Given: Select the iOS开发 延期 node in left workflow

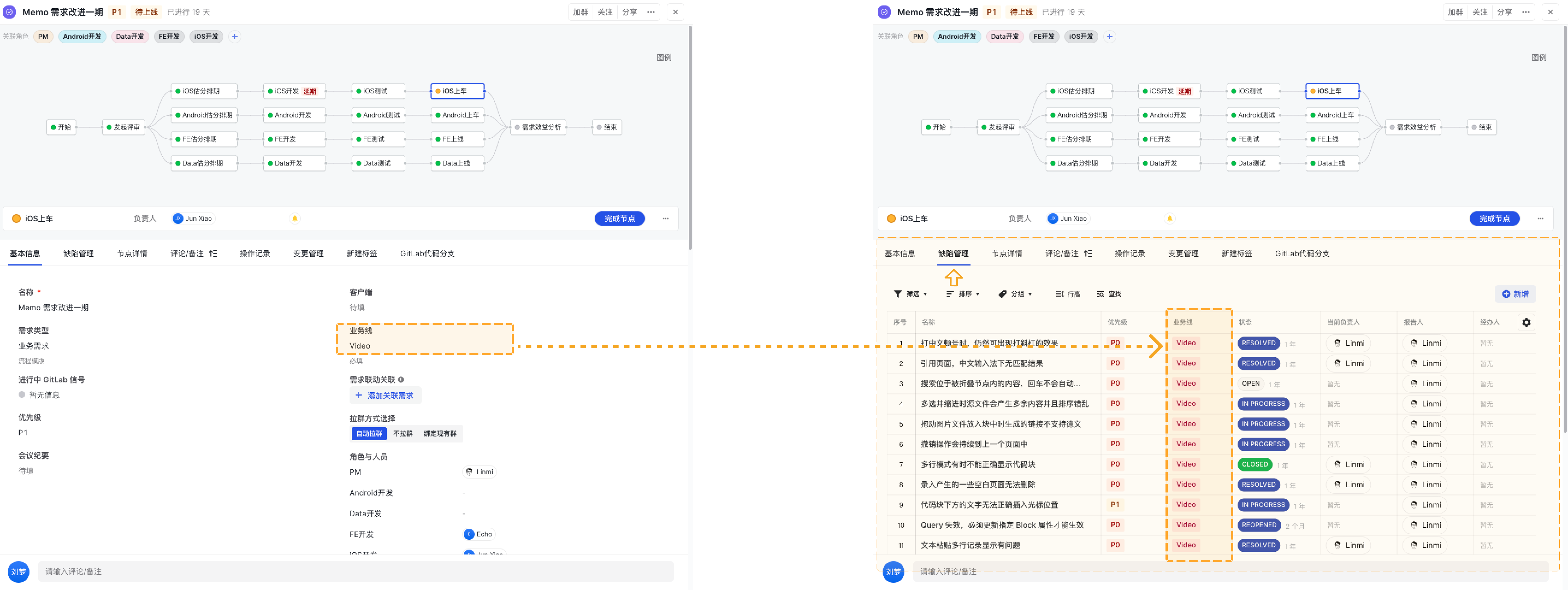Looking at the screenshot, I should 295,91.
